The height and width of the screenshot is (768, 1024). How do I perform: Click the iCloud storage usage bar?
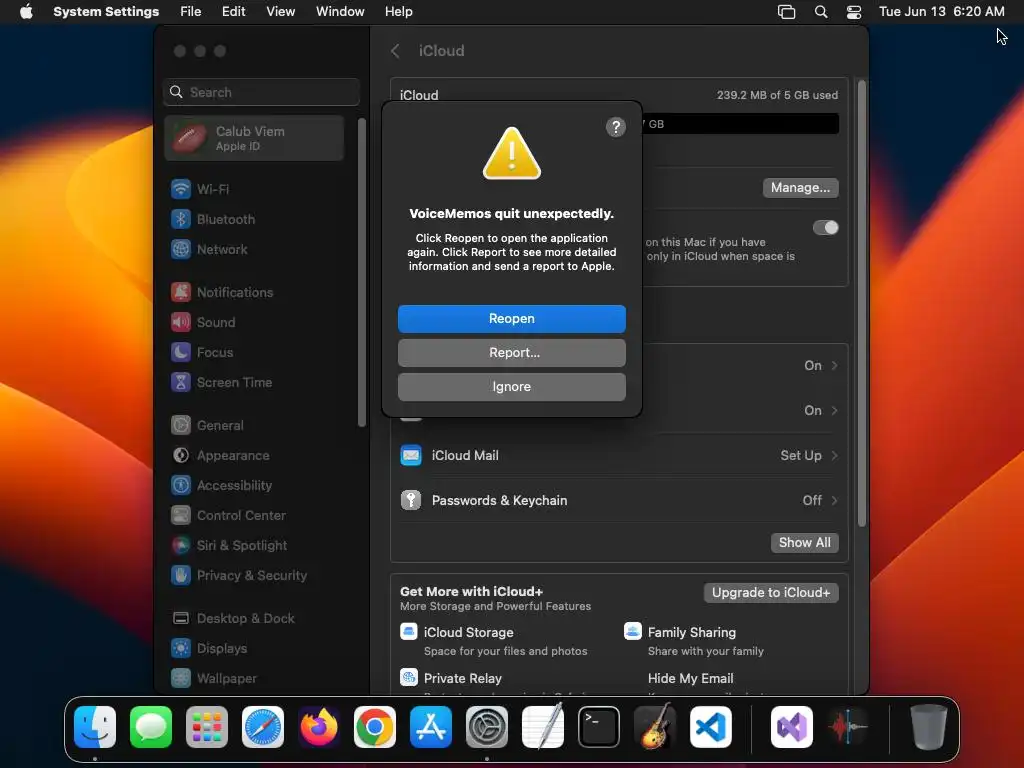coord(741,124)
